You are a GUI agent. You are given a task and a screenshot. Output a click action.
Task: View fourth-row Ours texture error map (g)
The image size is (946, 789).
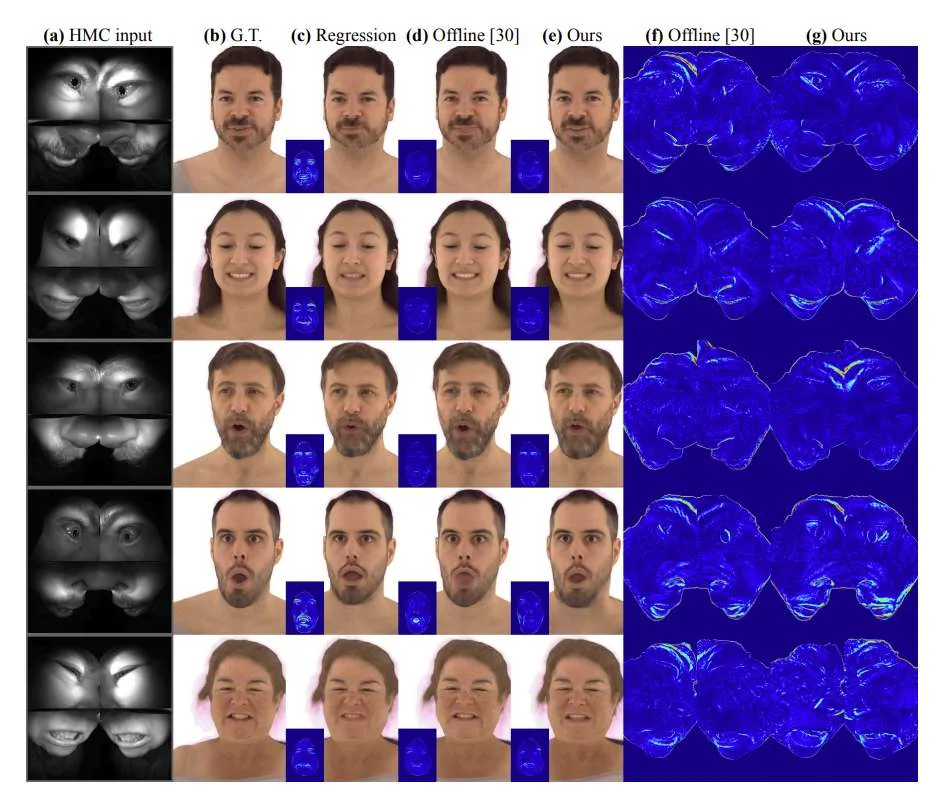845,561
